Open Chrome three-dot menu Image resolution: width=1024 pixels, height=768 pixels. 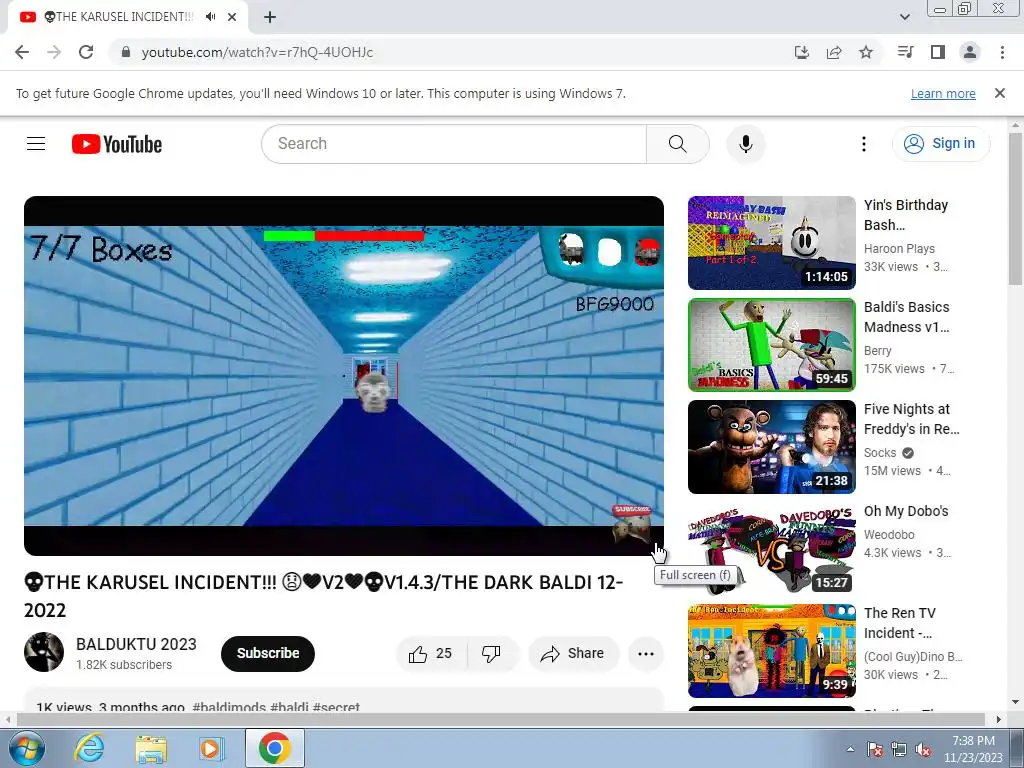(1002, 52)
